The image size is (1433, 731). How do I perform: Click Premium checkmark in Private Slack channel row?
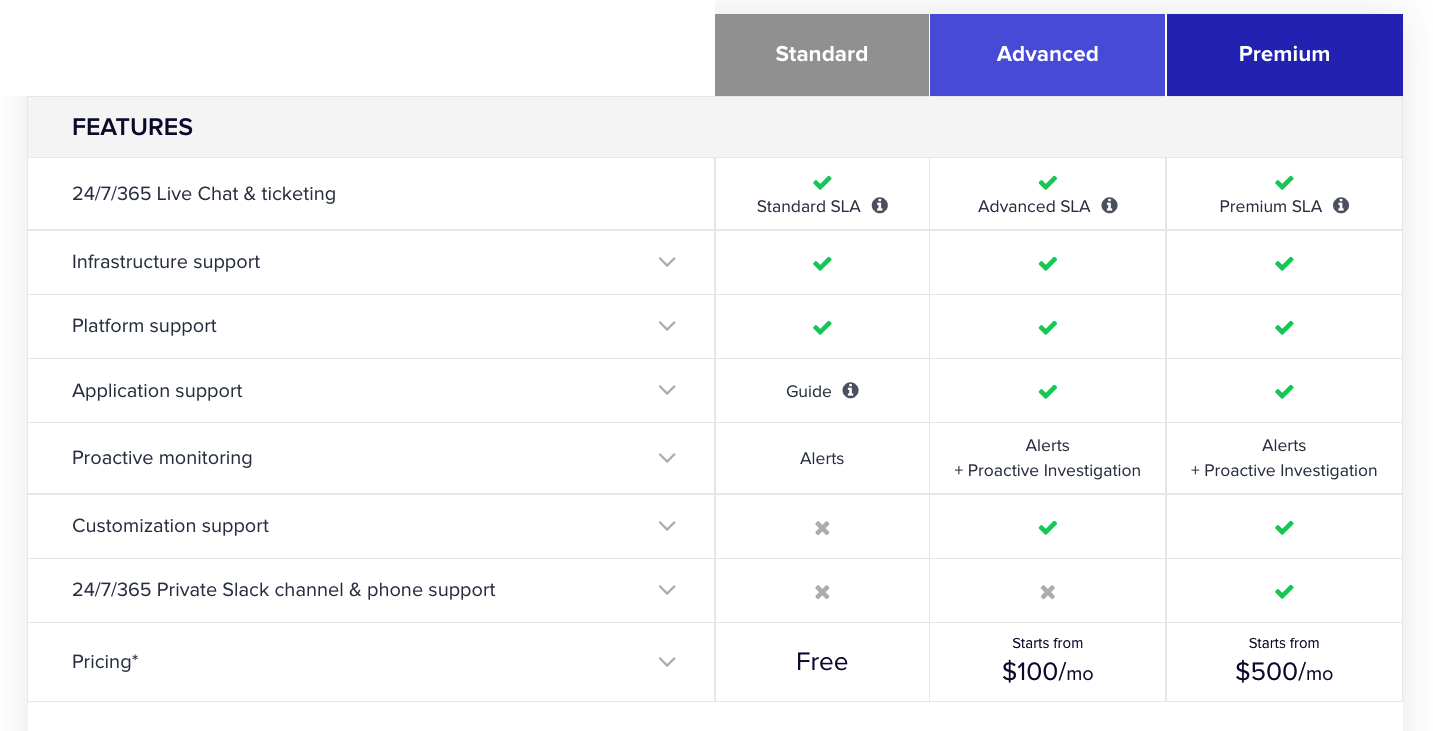[x=1284, y=592]
